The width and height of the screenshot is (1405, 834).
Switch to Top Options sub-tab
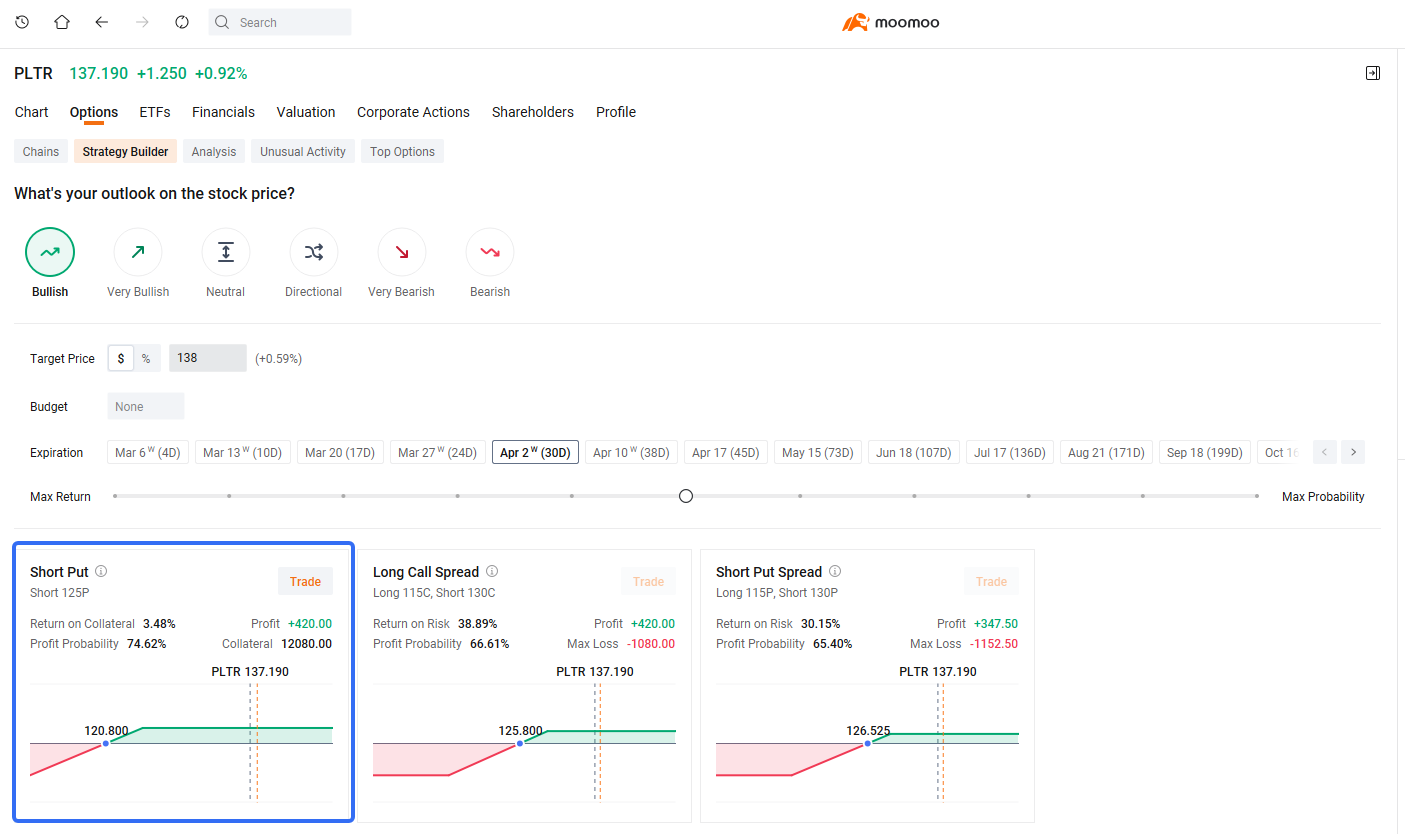pos(402,152)
